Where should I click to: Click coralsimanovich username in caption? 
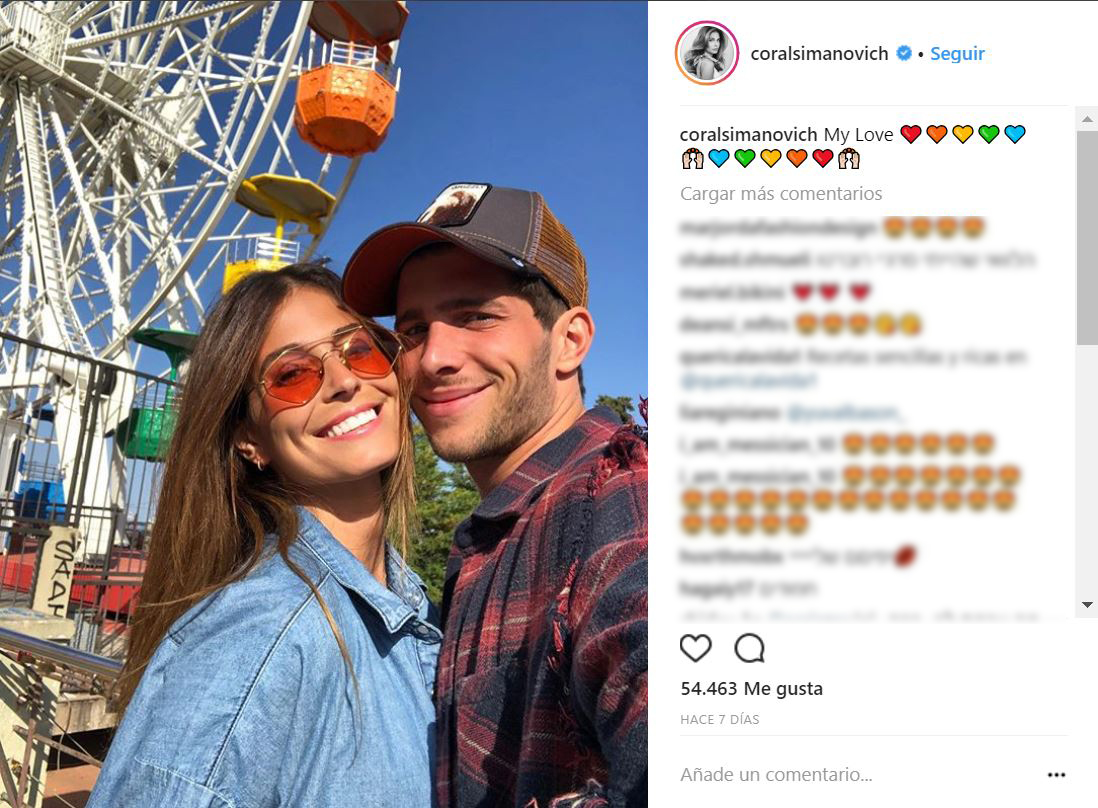tap(749, 134)
